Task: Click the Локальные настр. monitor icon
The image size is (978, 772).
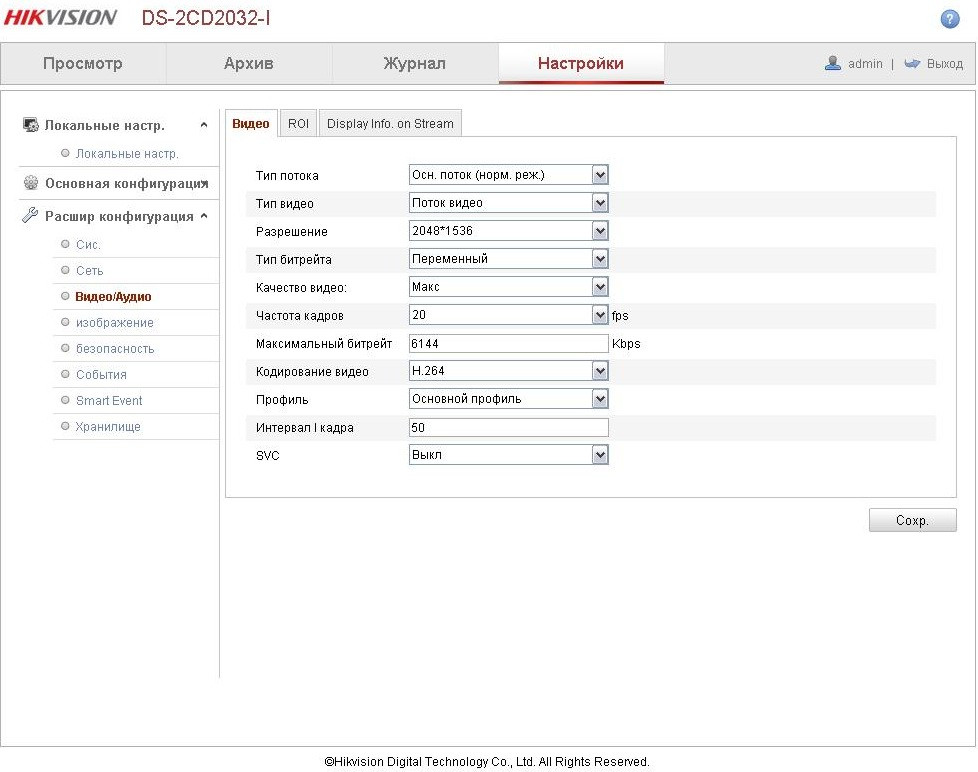Action: point(30,126)
